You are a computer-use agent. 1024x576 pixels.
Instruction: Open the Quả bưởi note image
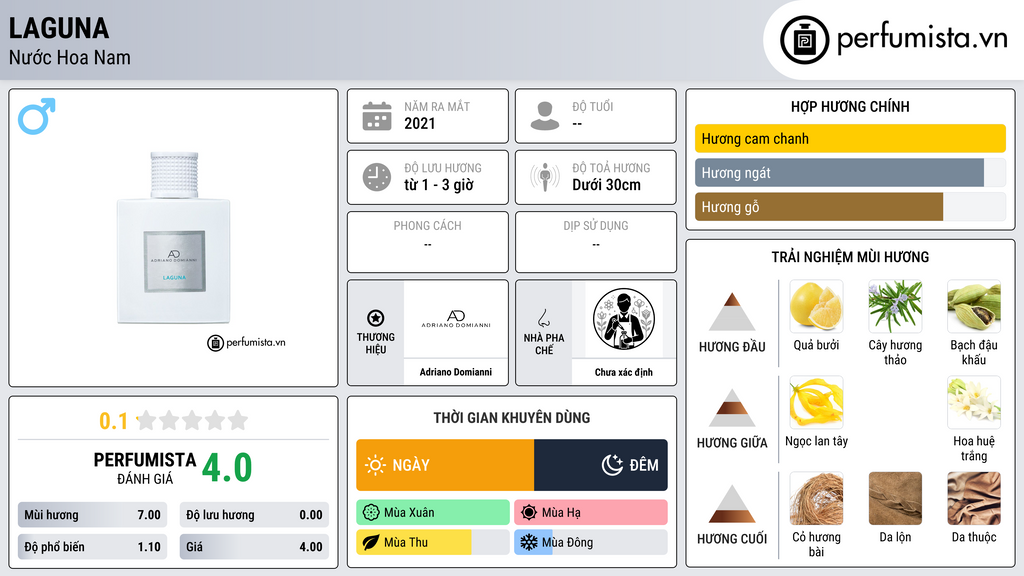816,307
